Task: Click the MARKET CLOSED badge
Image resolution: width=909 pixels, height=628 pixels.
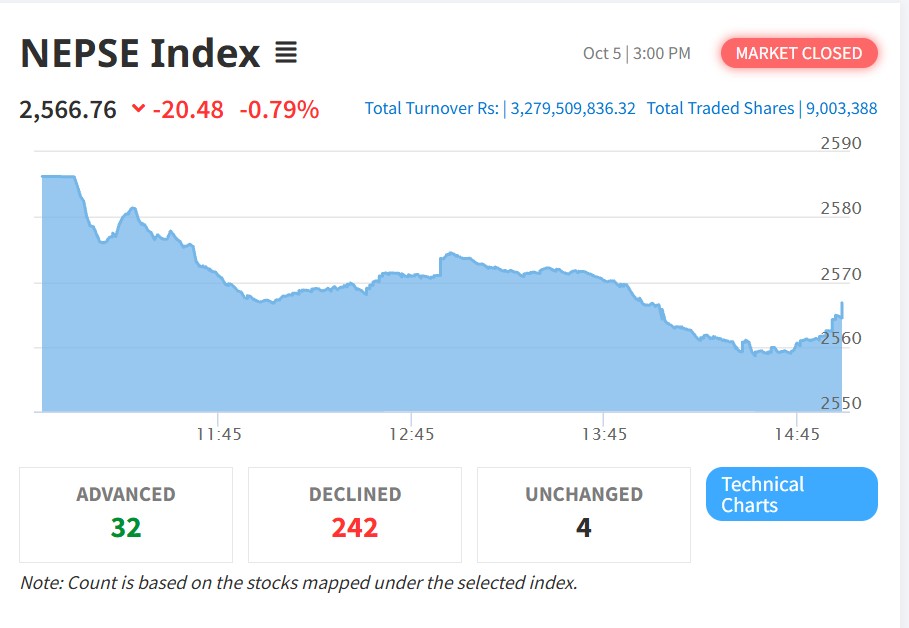Action: coord(799,53)
